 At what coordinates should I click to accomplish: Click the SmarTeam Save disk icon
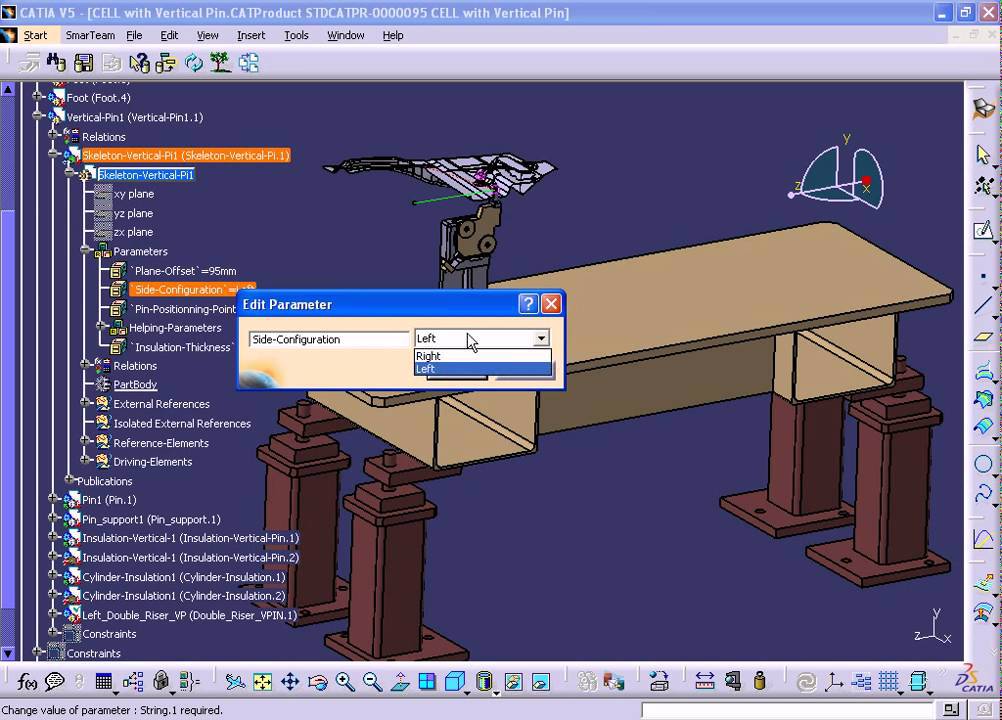coord(84,62)
